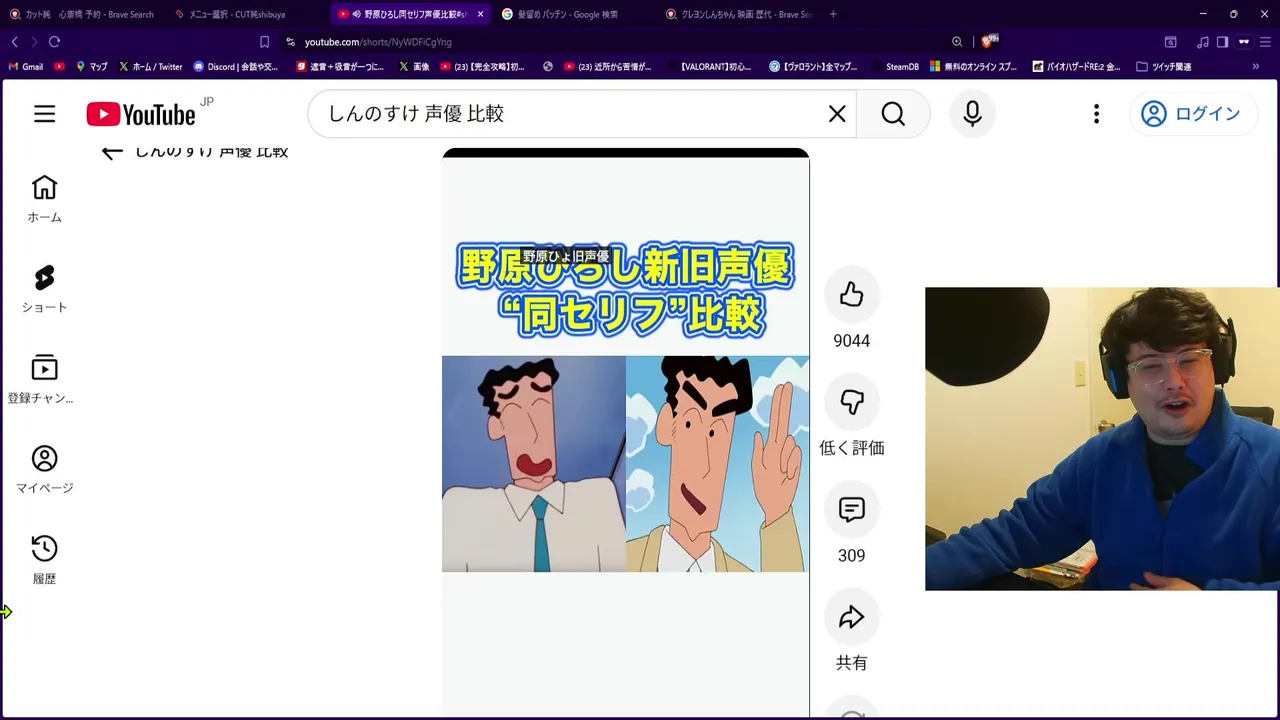The height and width of the screenshot is (720, 1280).
Task: Expand hidden bookmarks chevron
Action: point(1255,67)
